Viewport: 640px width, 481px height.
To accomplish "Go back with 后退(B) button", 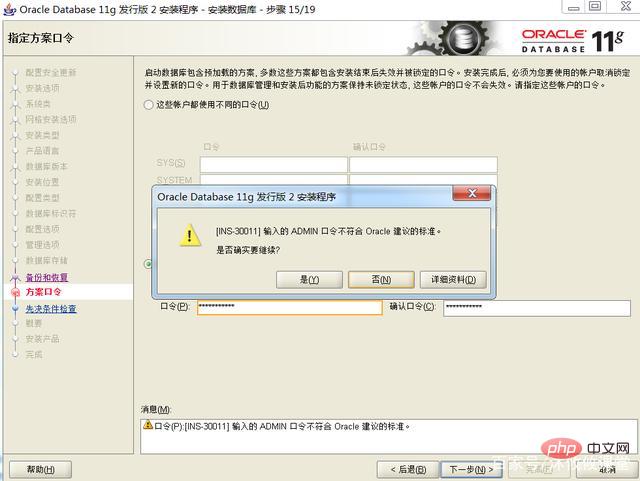I will click(408, 470).
